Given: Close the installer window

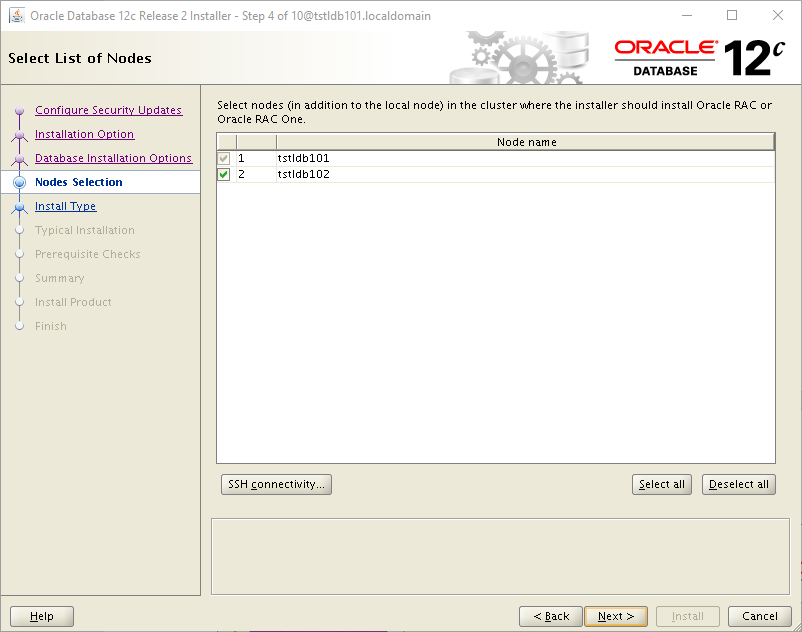Looking at the screenshot, I should (777, 15).
